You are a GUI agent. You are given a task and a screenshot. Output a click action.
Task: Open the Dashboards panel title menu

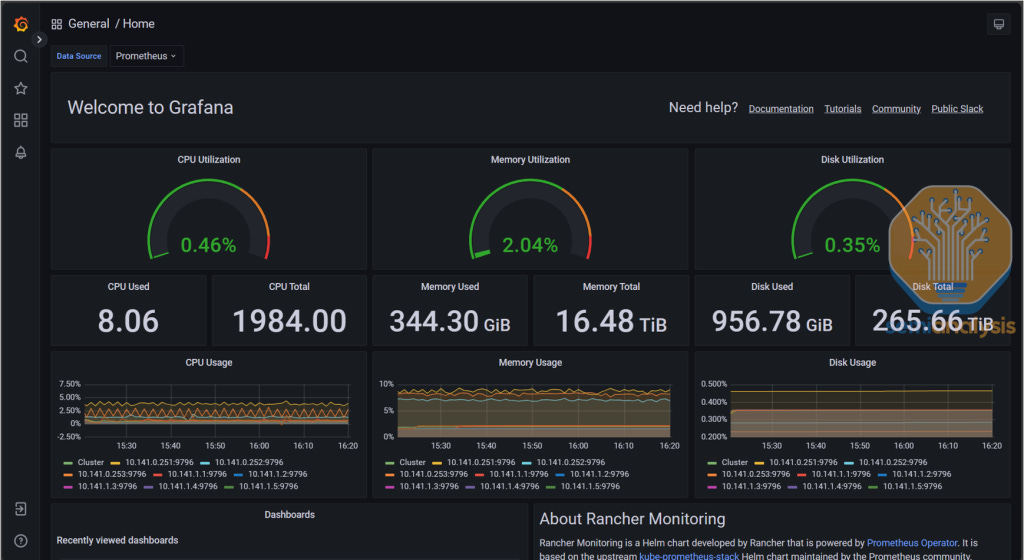point(289,515)
